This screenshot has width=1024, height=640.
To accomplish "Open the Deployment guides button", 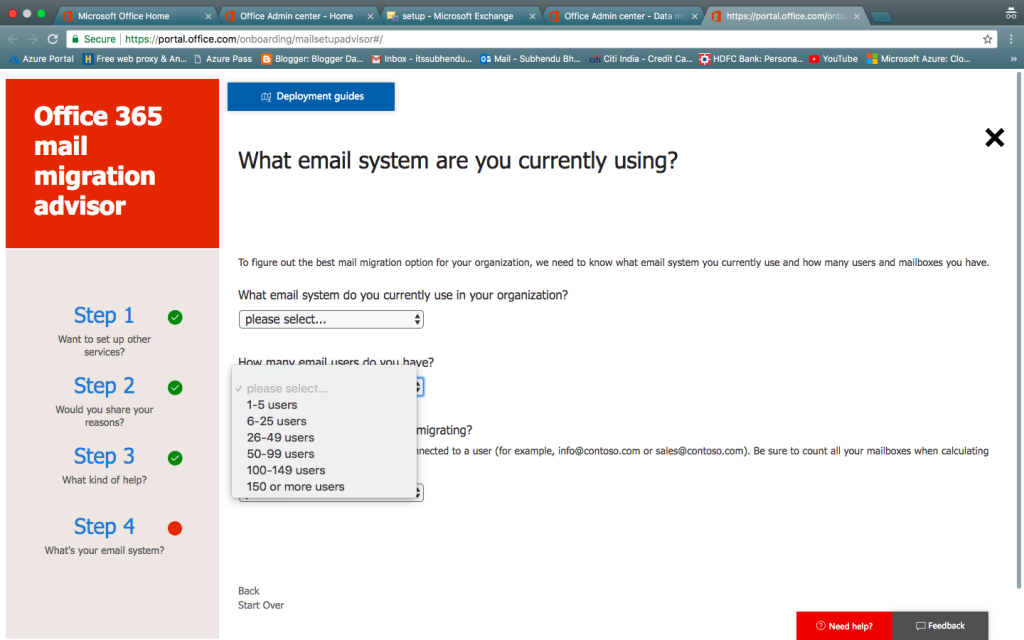I will tap(311, 97).
